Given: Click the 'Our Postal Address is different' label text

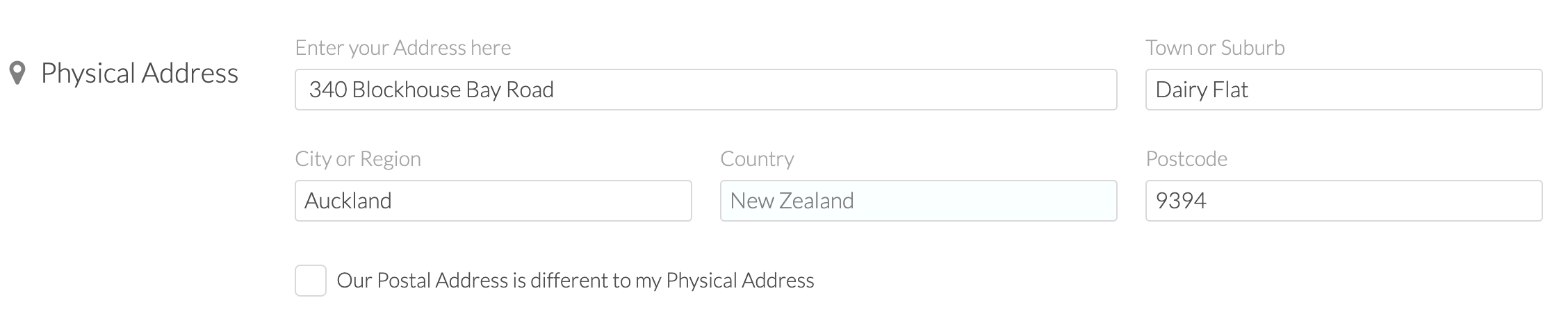Looking at the screenshot, I should [575, 281].
